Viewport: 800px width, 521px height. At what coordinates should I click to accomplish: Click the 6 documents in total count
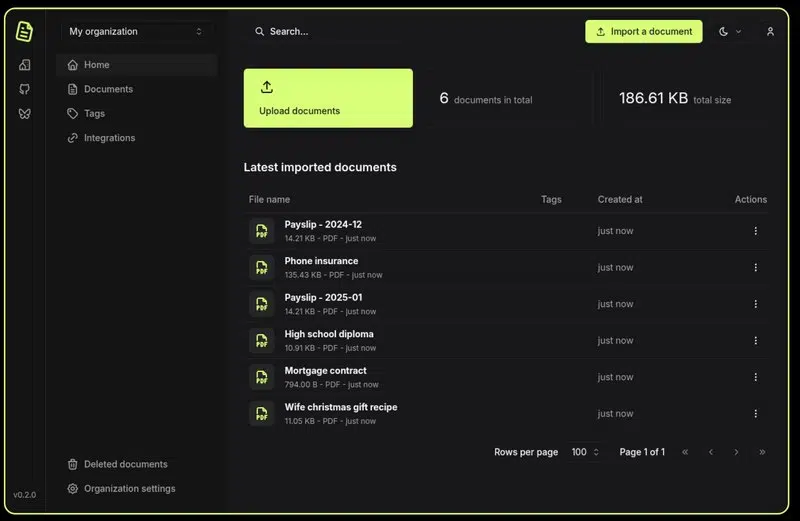pos(486,98)
